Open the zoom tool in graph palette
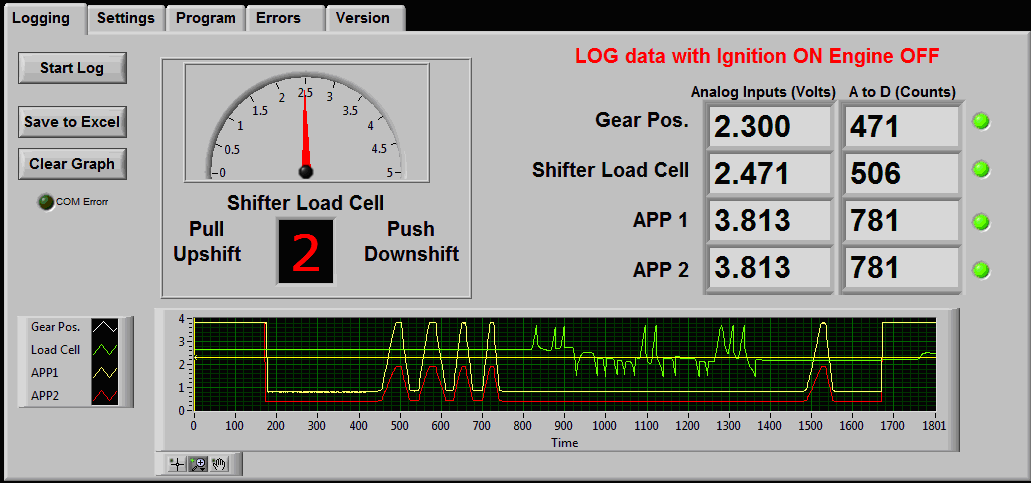 click(x=198, y=464)
